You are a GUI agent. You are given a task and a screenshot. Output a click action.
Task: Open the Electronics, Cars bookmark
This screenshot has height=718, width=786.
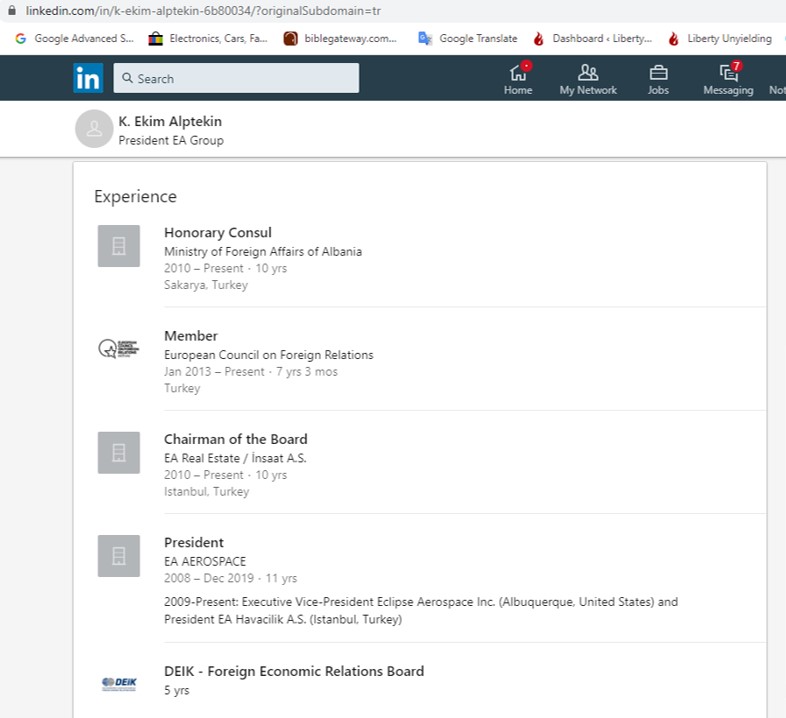(208, 39)
